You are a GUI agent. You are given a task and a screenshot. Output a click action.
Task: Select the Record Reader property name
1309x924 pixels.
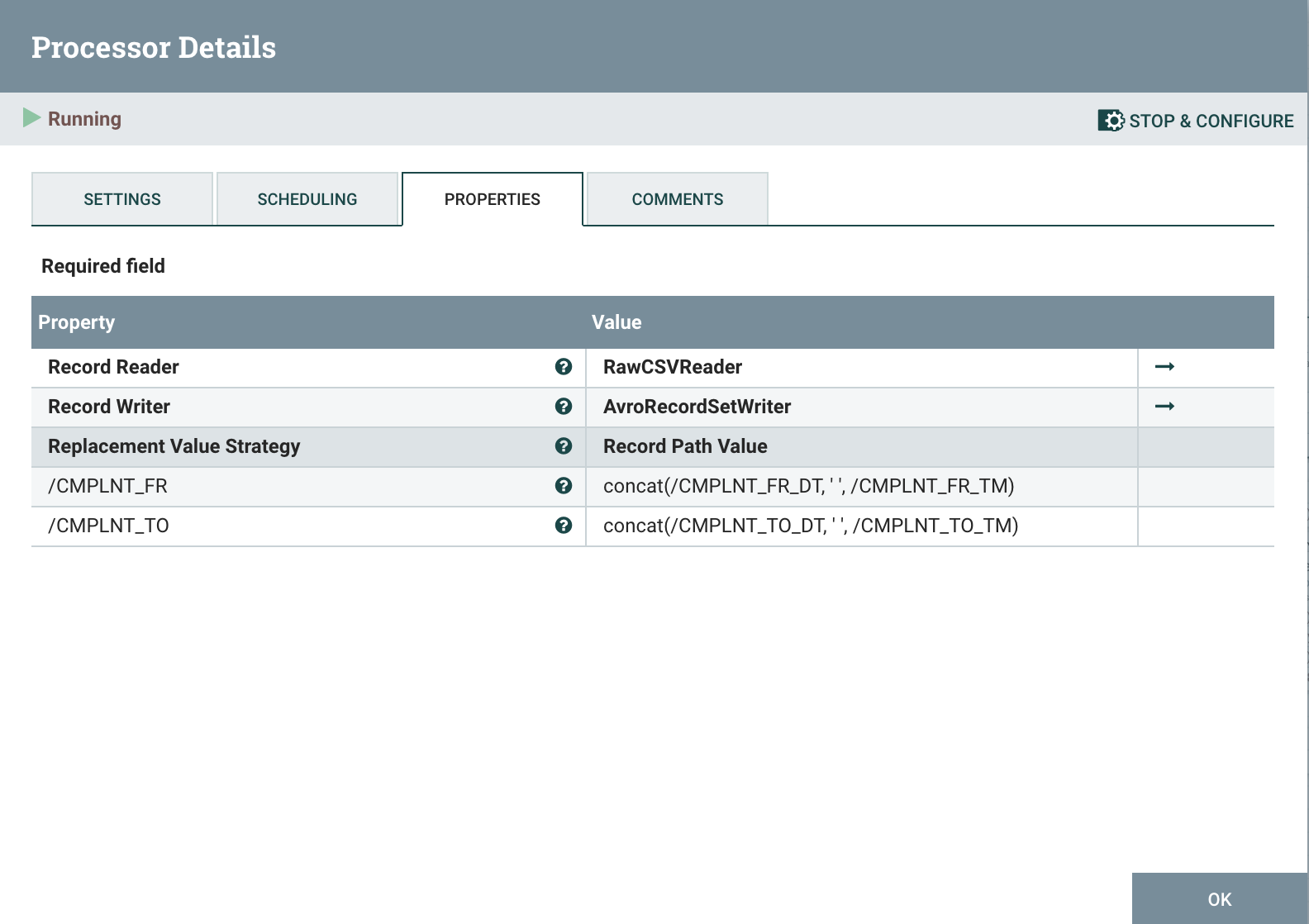coord(113,367)
